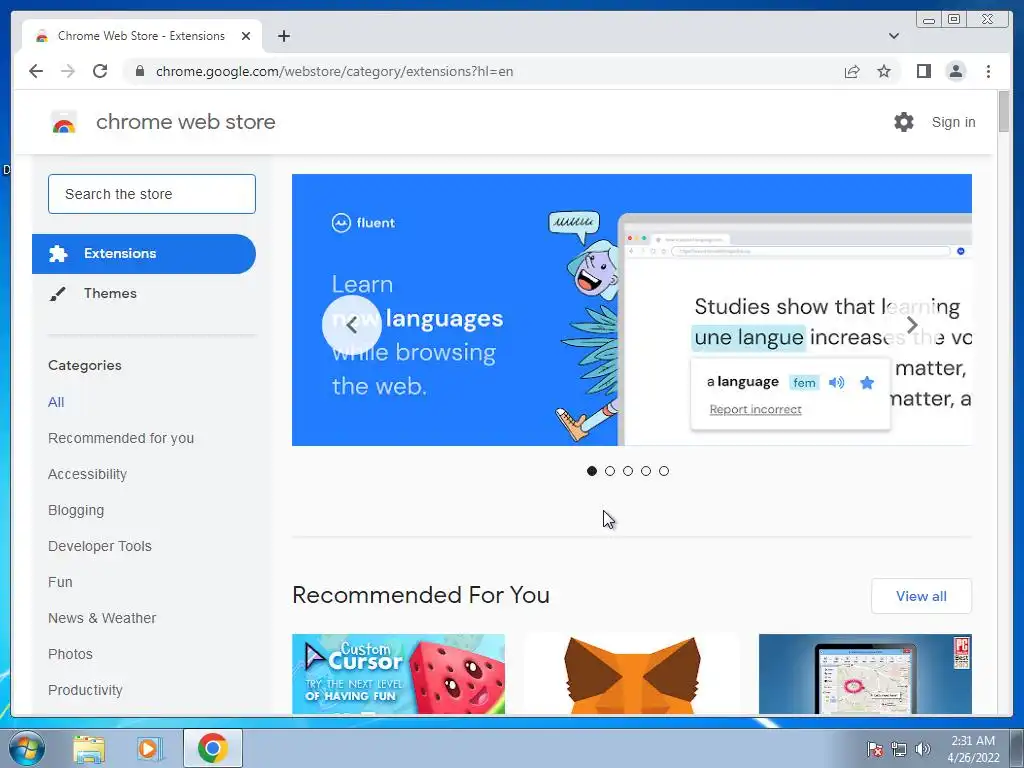The height and width of the screenshot is (768, 1024).
Task: Bookmark this page with star icon
Action: click(884, 71)
